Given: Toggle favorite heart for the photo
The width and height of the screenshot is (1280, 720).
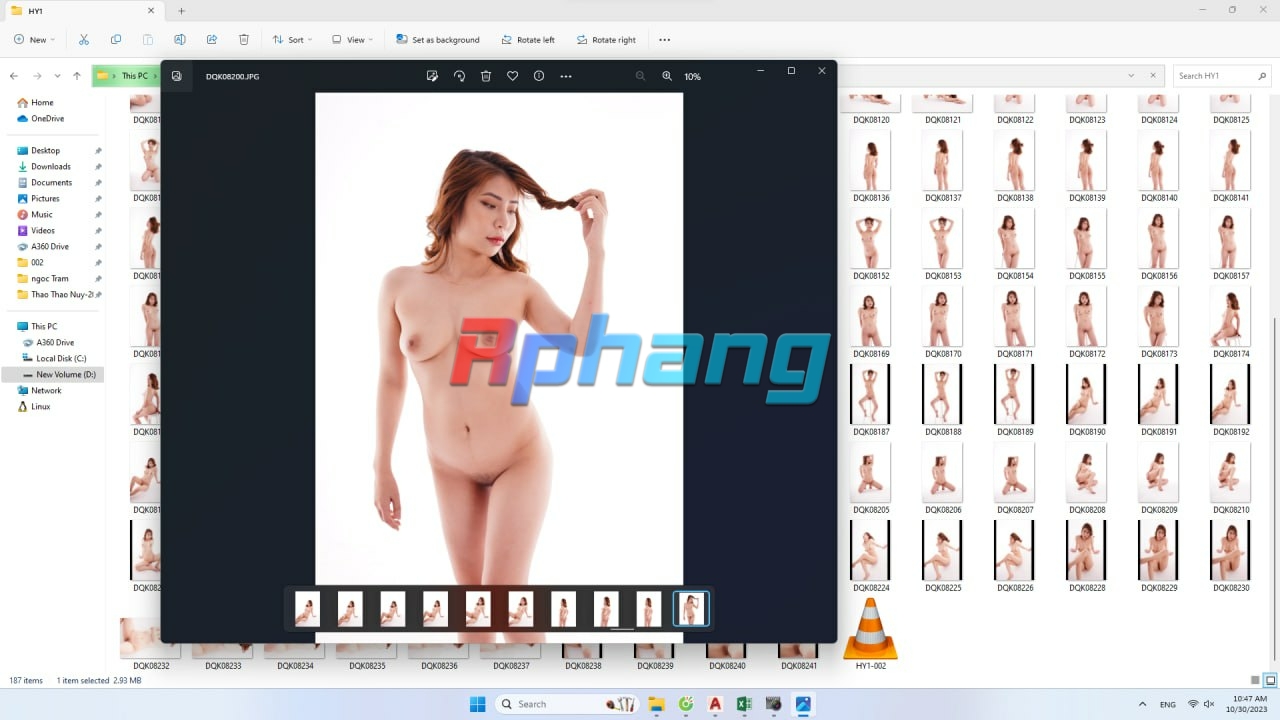Looking at the screenshot, I should click(x=513, y=76).
